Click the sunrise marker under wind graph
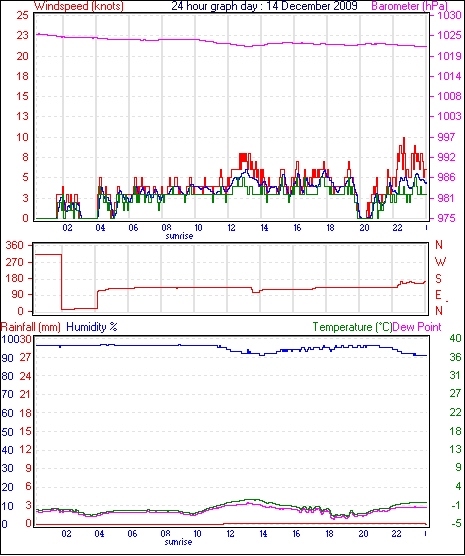Viewport: 465px width, 556px height. click(x=179, y=236)
